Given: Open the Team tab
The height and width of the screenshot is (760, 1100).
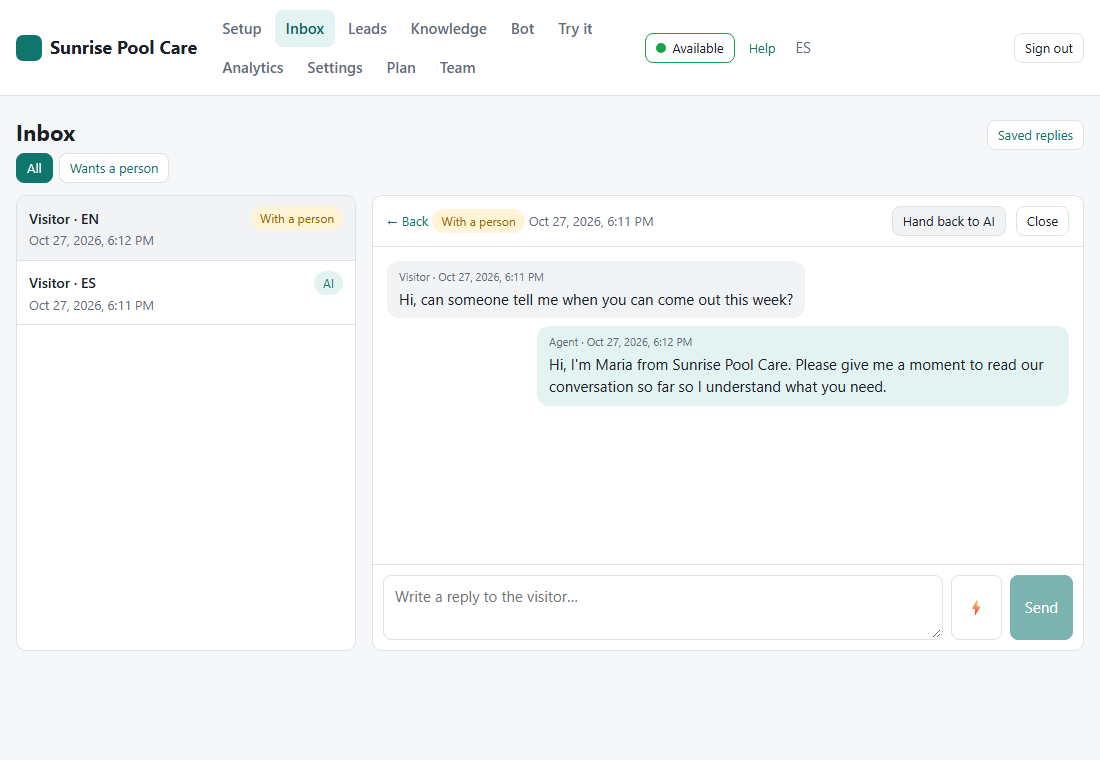Looking at the screenshot, I should point(457,68).
